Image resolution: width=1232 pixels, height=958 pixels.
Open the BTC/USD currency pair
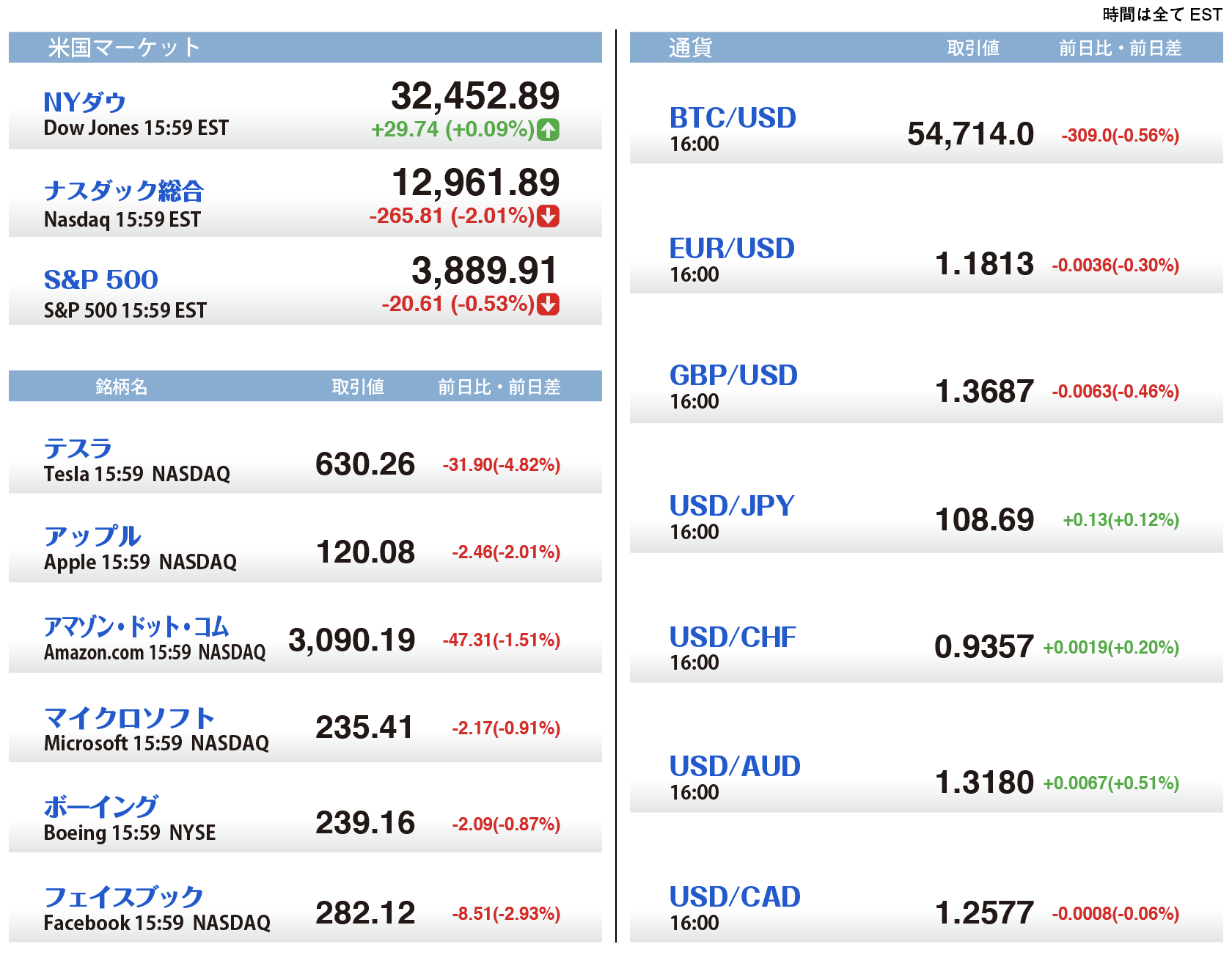tap(732, 118)
